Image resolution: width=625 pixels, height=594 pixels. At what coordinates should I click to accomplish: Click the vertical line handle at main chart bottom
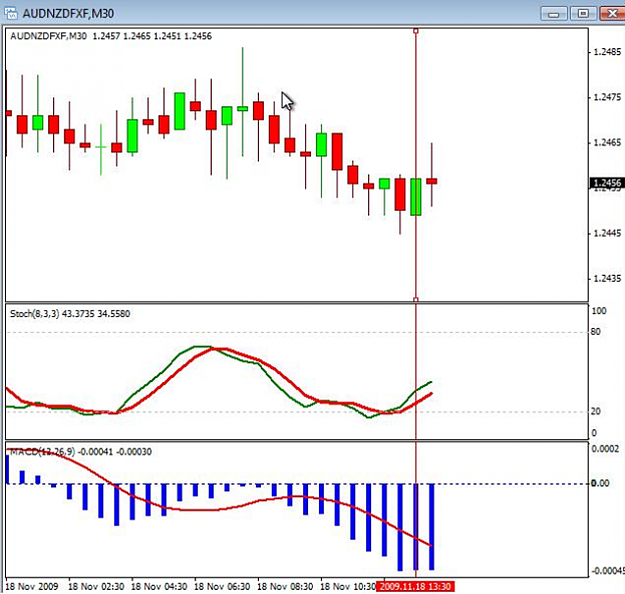coord(416,299)
